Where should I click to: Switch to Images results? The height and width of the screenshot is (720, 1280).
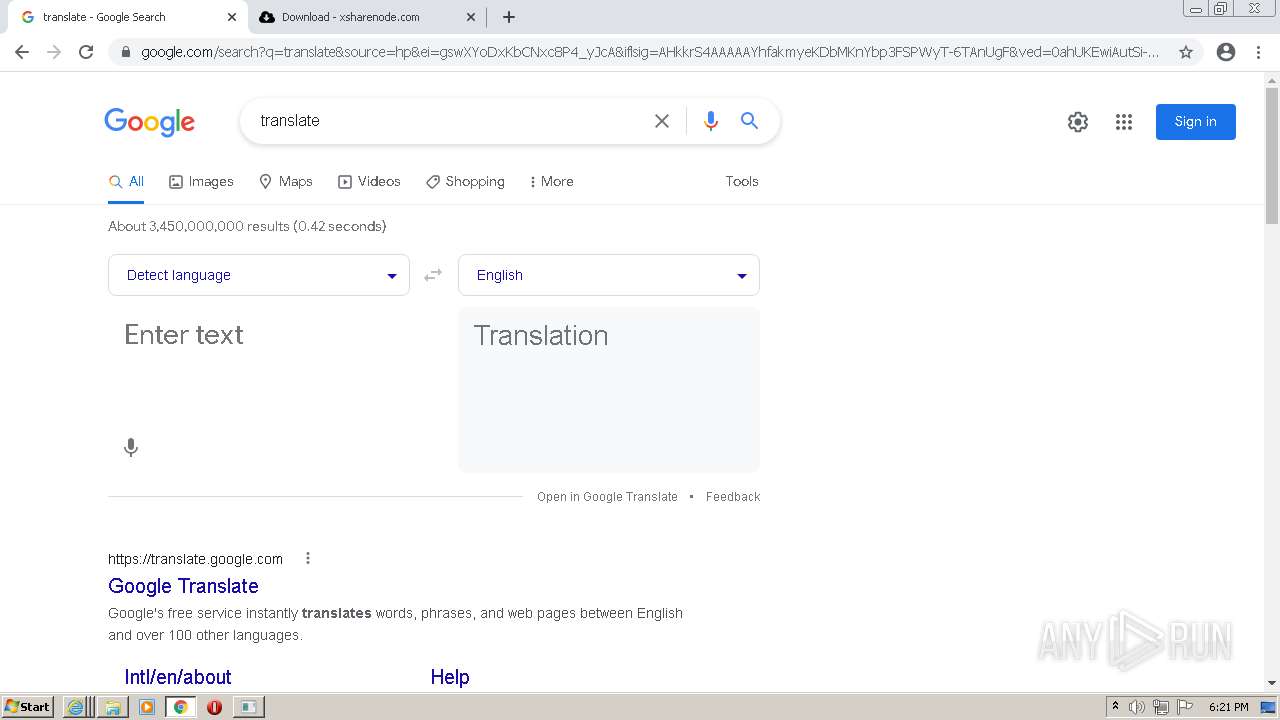point(201,182)
